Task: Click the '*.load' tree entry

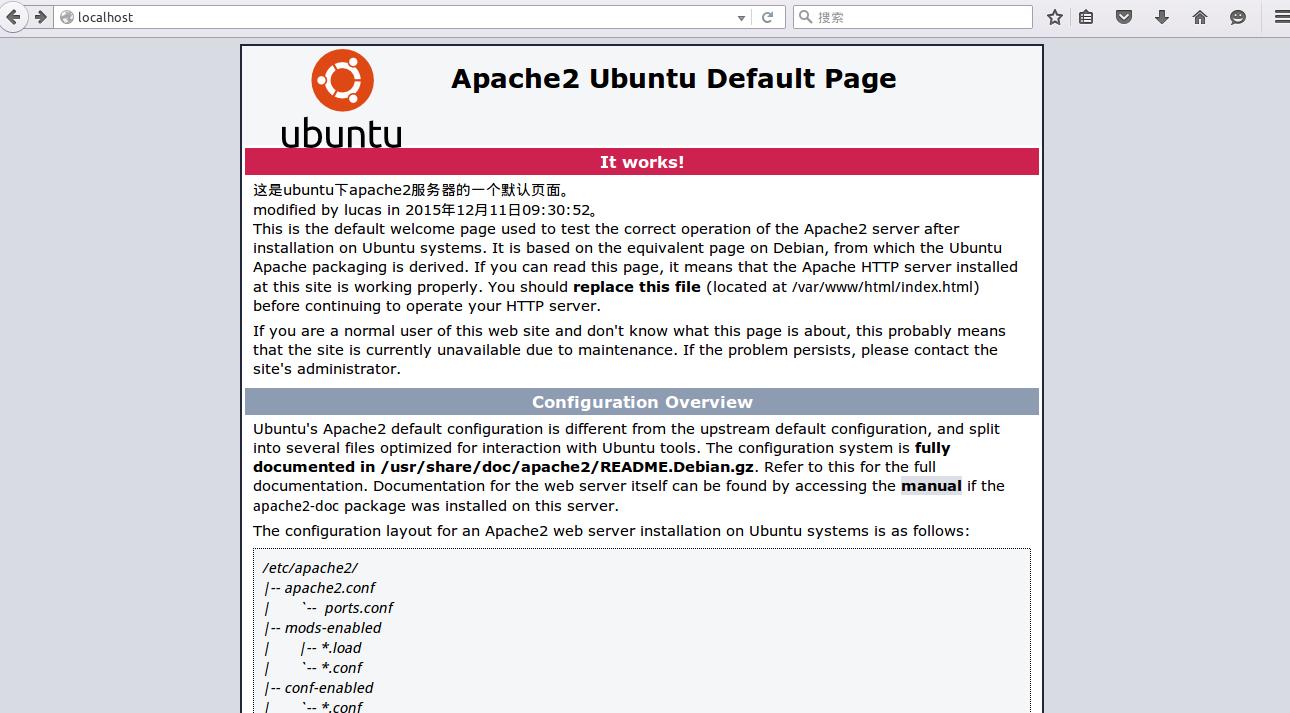Action: point(341,648)
